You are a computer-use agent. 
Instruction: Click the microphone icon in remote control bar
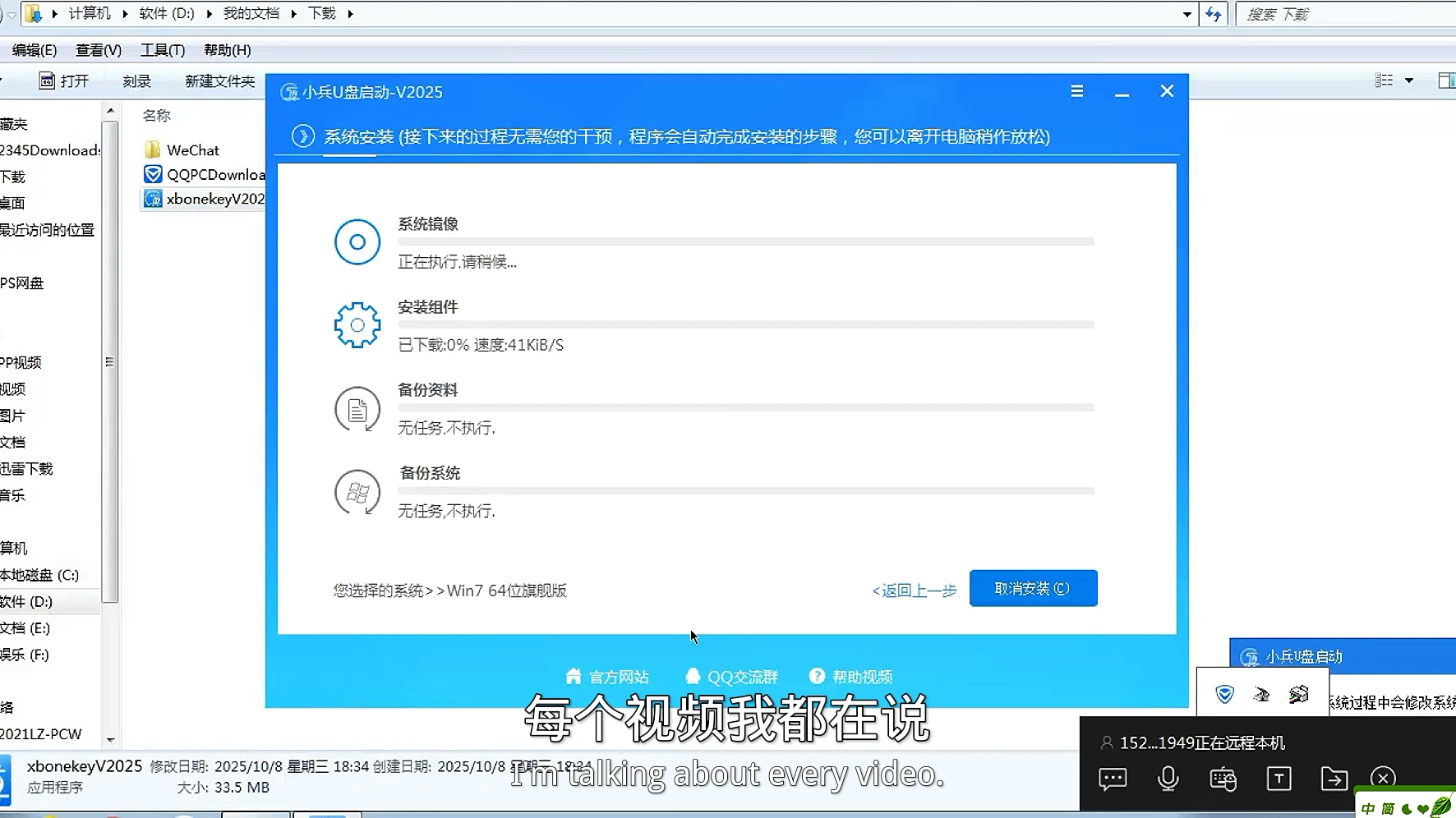pos(1168,779)
